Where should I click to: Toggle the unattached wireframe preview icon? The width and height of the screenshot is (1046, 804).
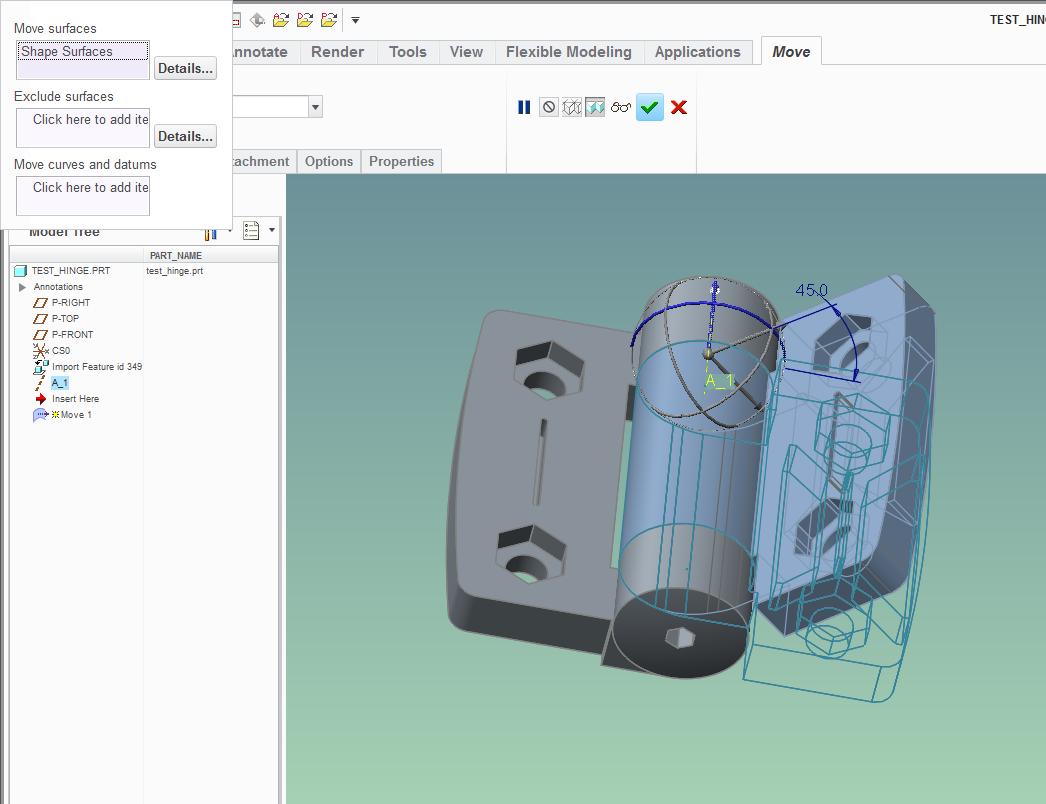[572, 107]
